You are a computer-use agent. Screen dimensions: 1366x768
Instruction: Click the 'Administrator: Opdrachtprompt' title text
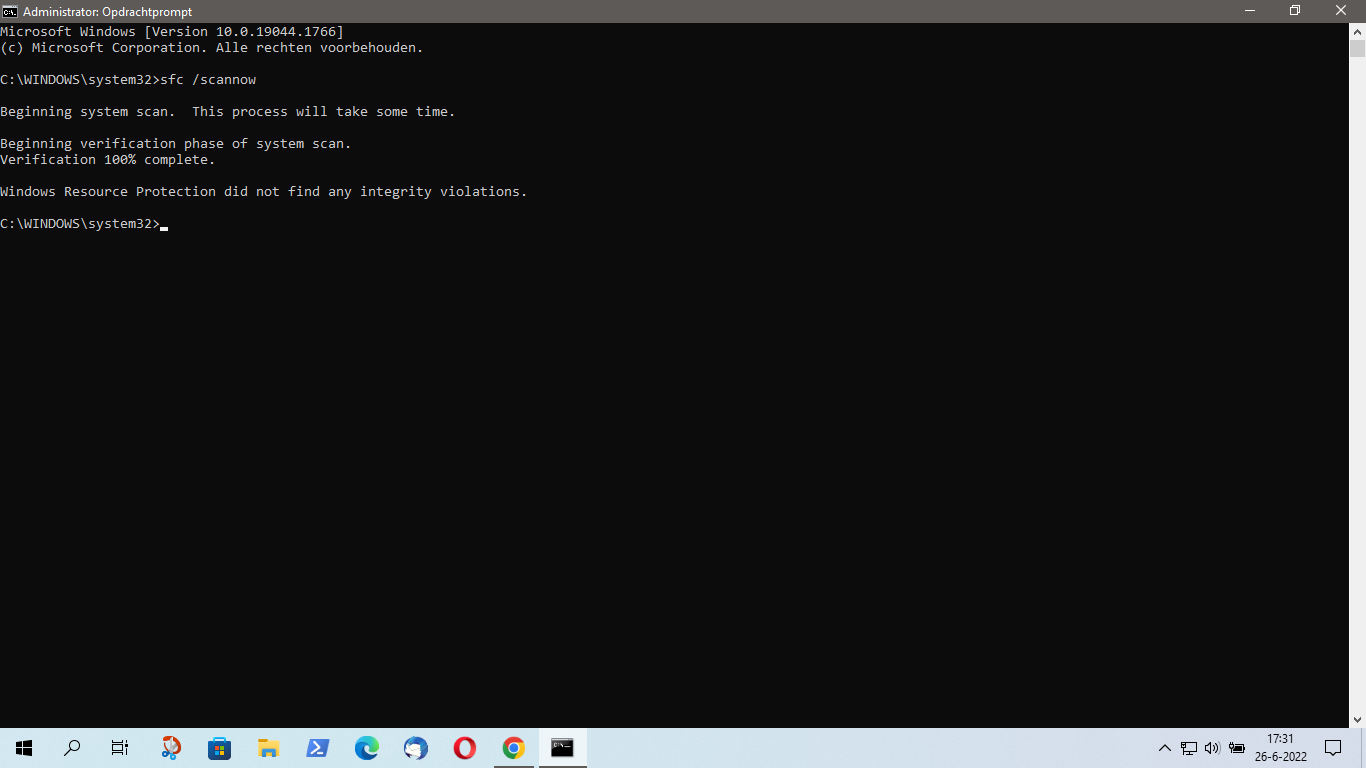click(x=107, y=11)
